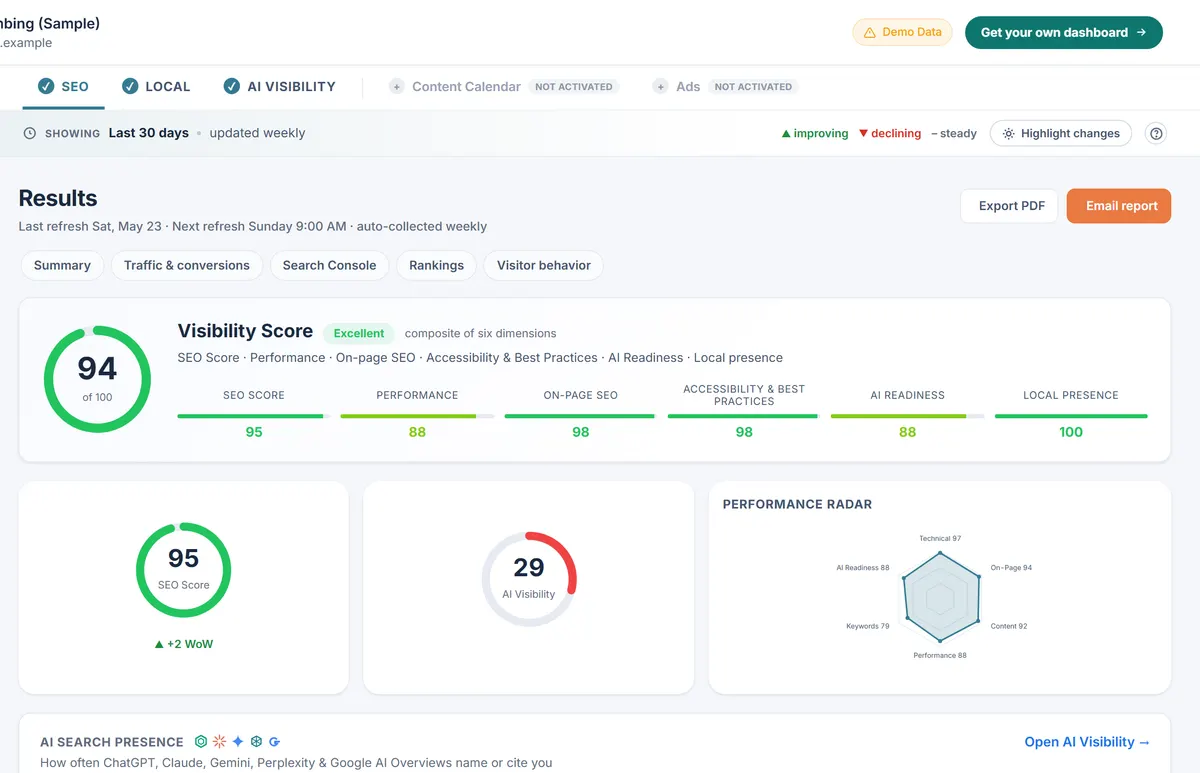Switch to the LOCAL tab

156,87
